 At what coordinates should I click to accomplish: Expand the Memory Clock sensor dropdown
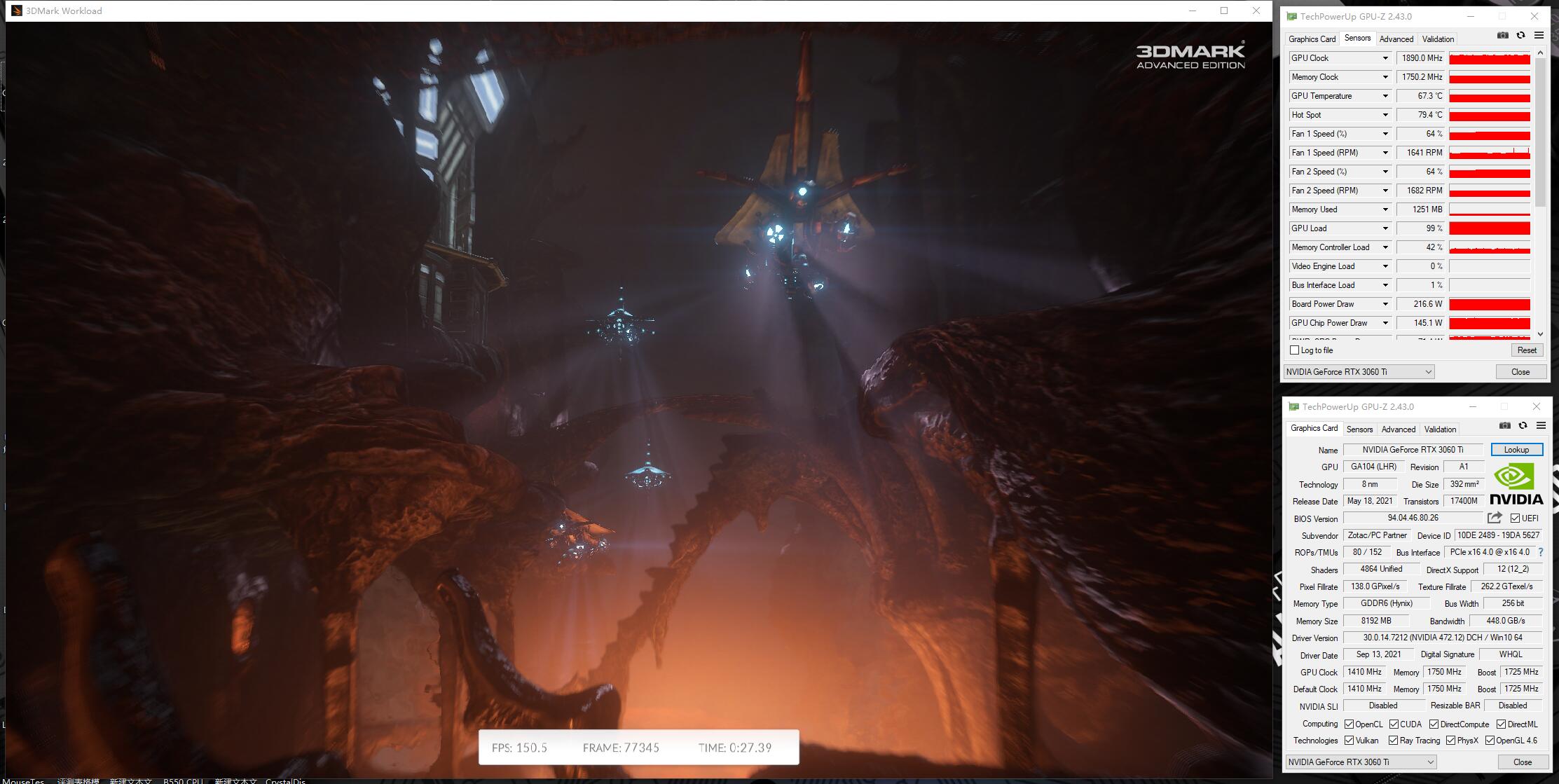tap(1385, 77)
